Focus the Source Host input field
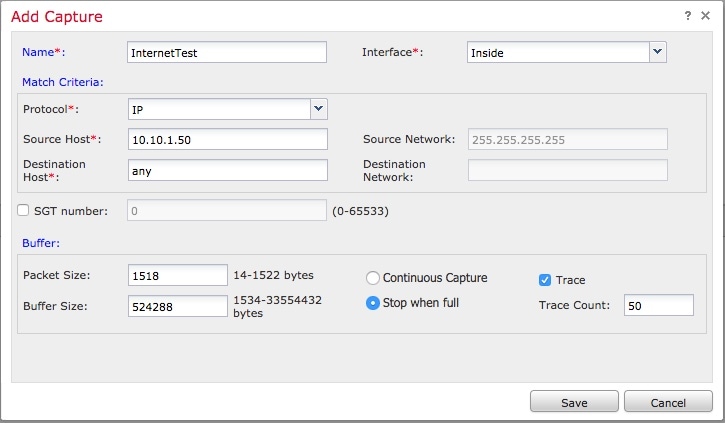 [x=227, y=139]
